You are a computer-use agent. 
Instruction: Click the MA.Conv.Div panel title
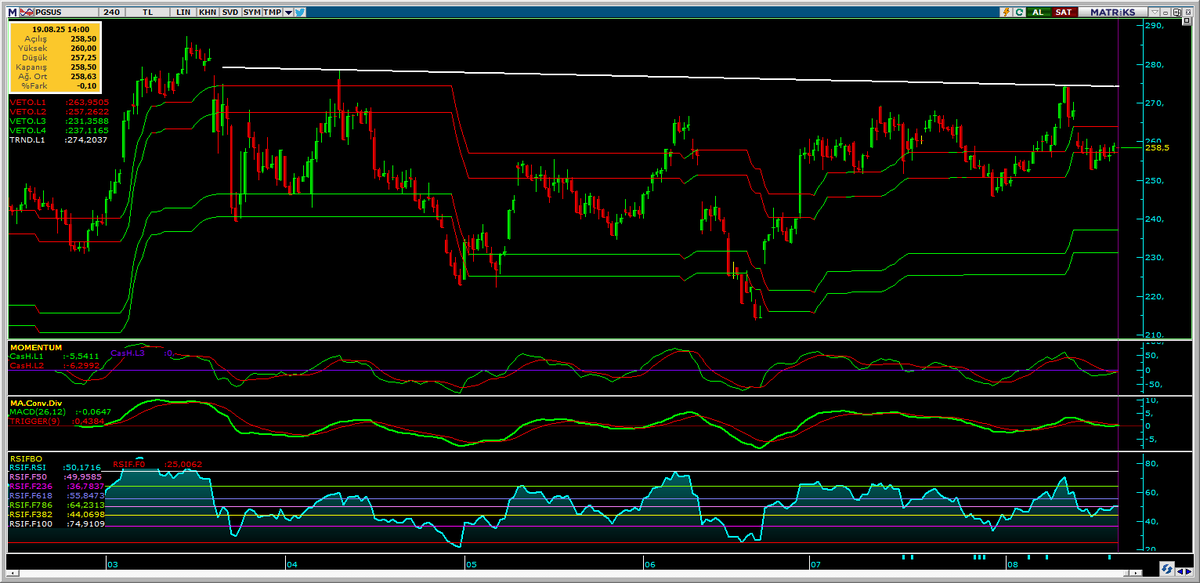click(x=37, y=403)
